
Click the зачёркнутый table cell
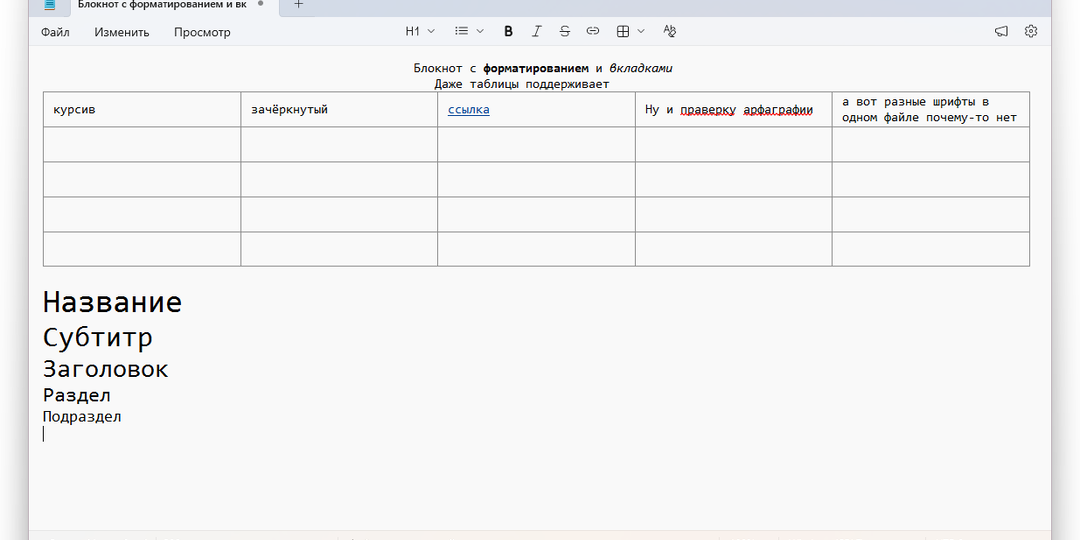(339, 110)
